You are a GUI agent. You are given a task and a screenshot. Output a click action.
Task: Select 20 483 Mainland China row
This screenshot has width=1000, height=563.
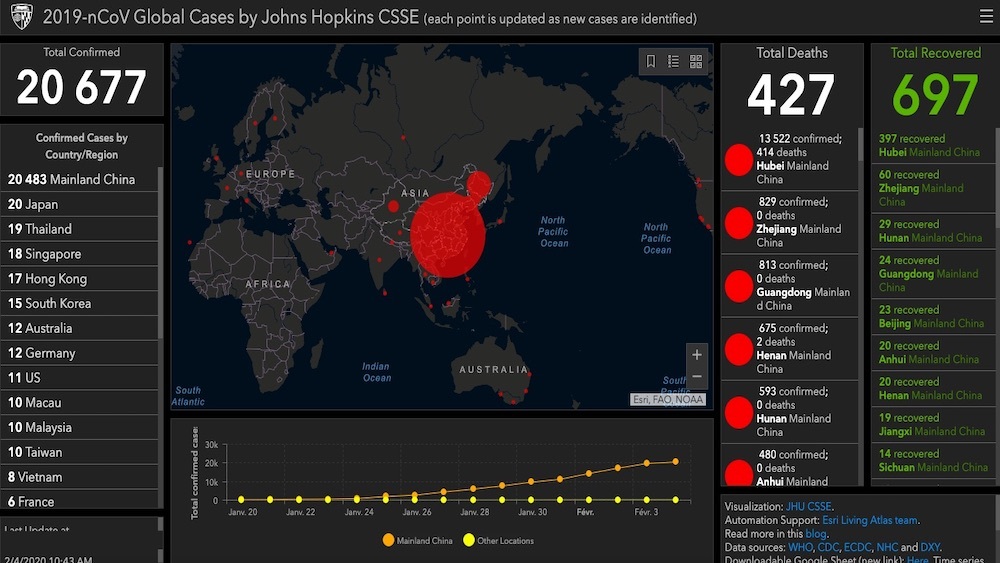click(x=79, y=179)
